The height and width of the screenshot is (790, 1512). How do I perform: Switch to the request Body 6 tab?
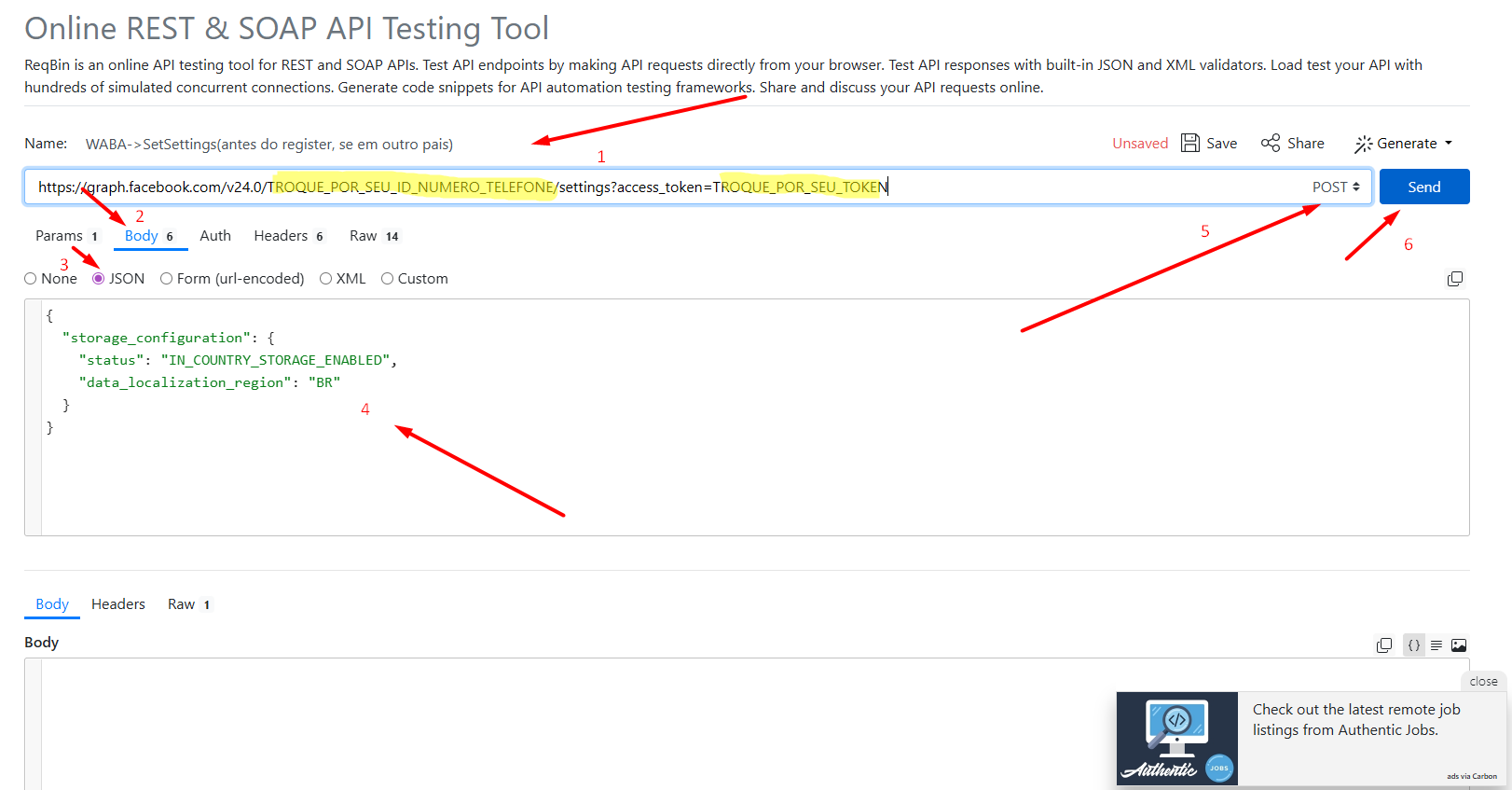(149, 236)
